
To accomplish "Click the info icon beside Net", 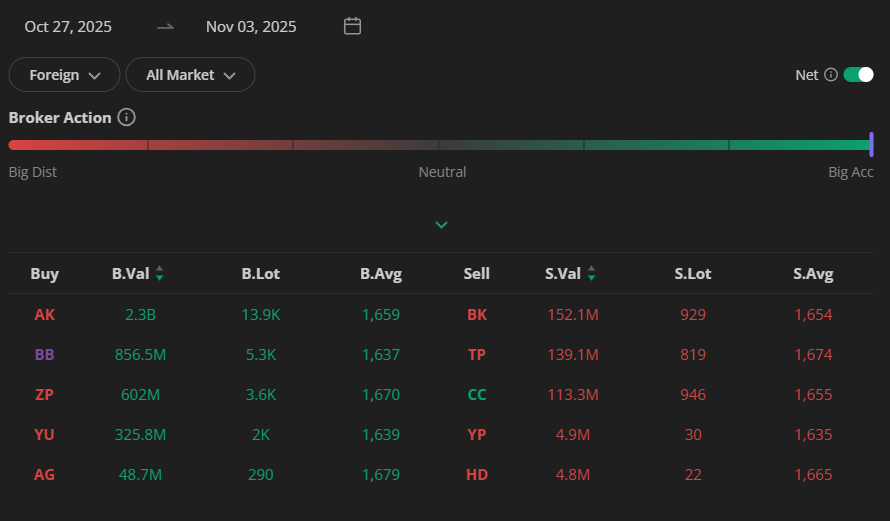I will tap(830, 75).
